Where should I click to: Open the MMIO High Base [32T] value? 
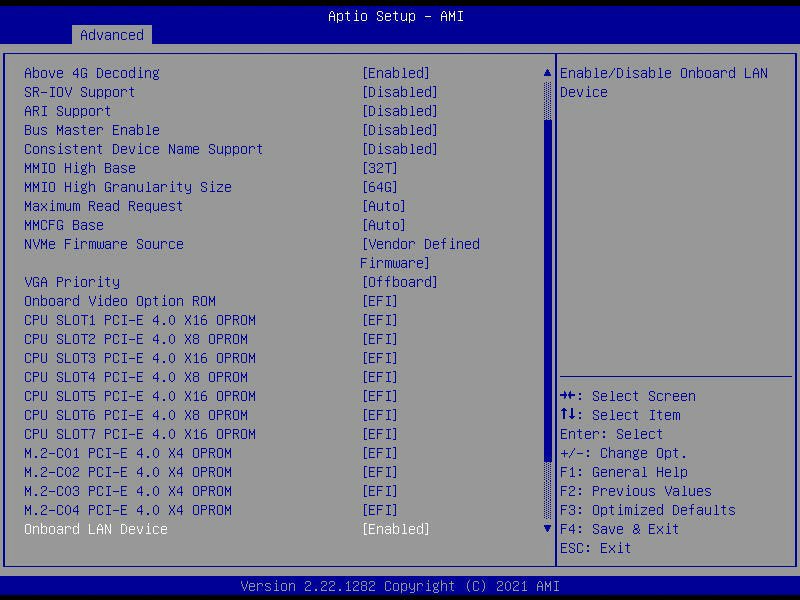380,168
